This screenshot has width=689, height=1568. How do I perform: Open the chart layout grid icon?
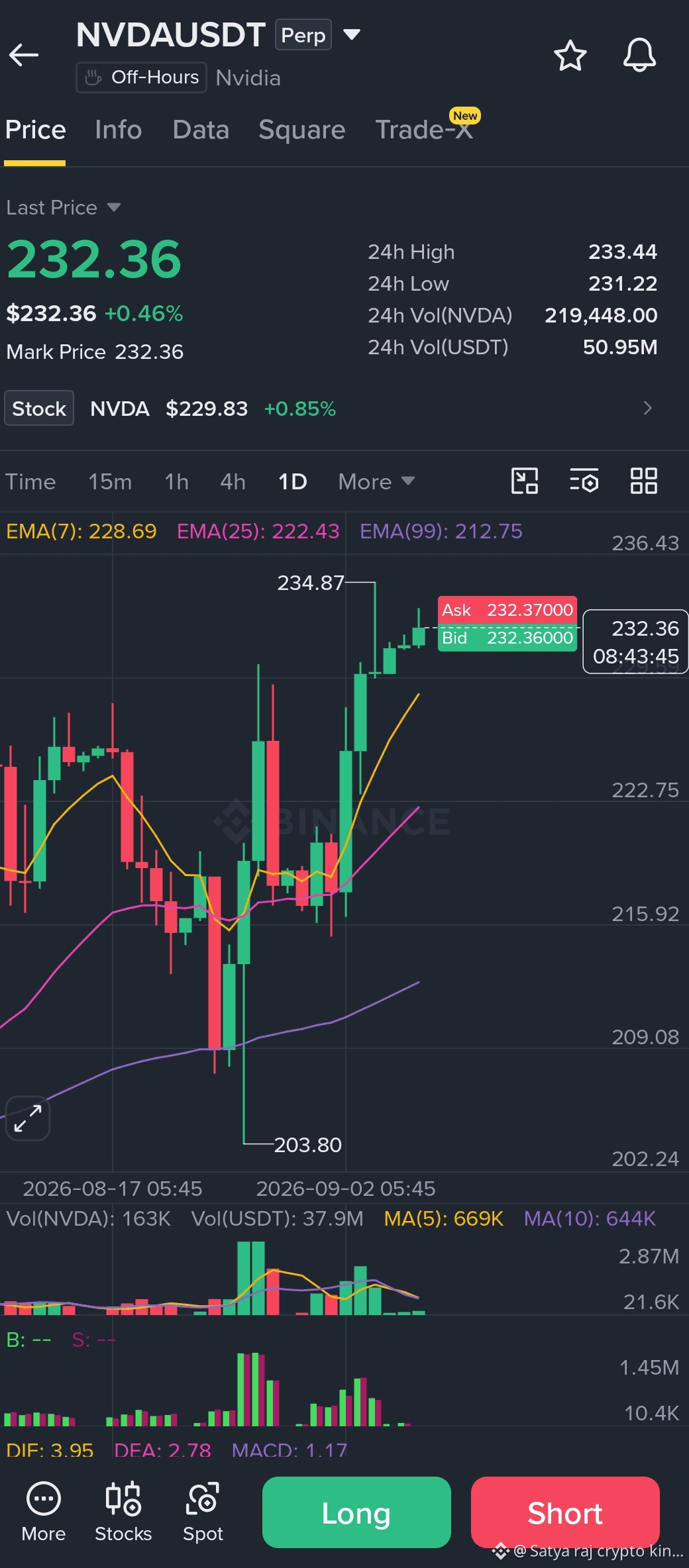(643, 481)
